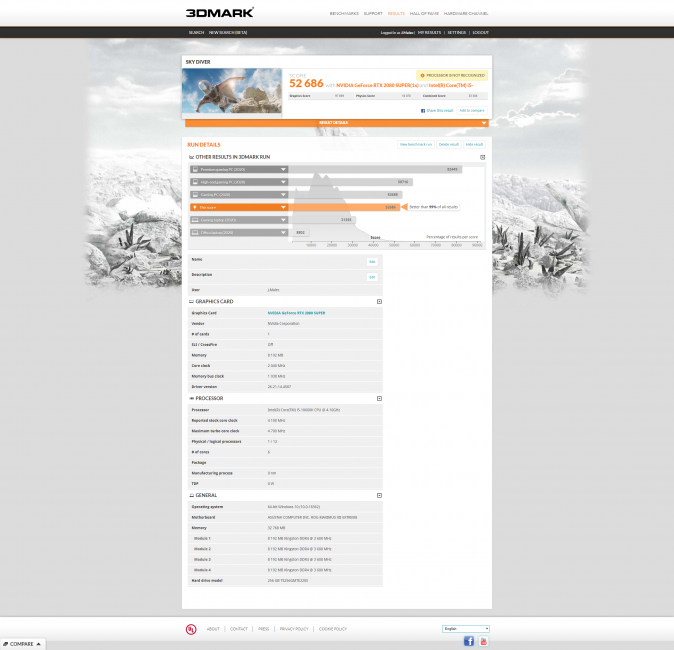Click the Compare tab icon
Image resolution: width=674 pixels, height=650 pixels.
(x=6, y=644)
